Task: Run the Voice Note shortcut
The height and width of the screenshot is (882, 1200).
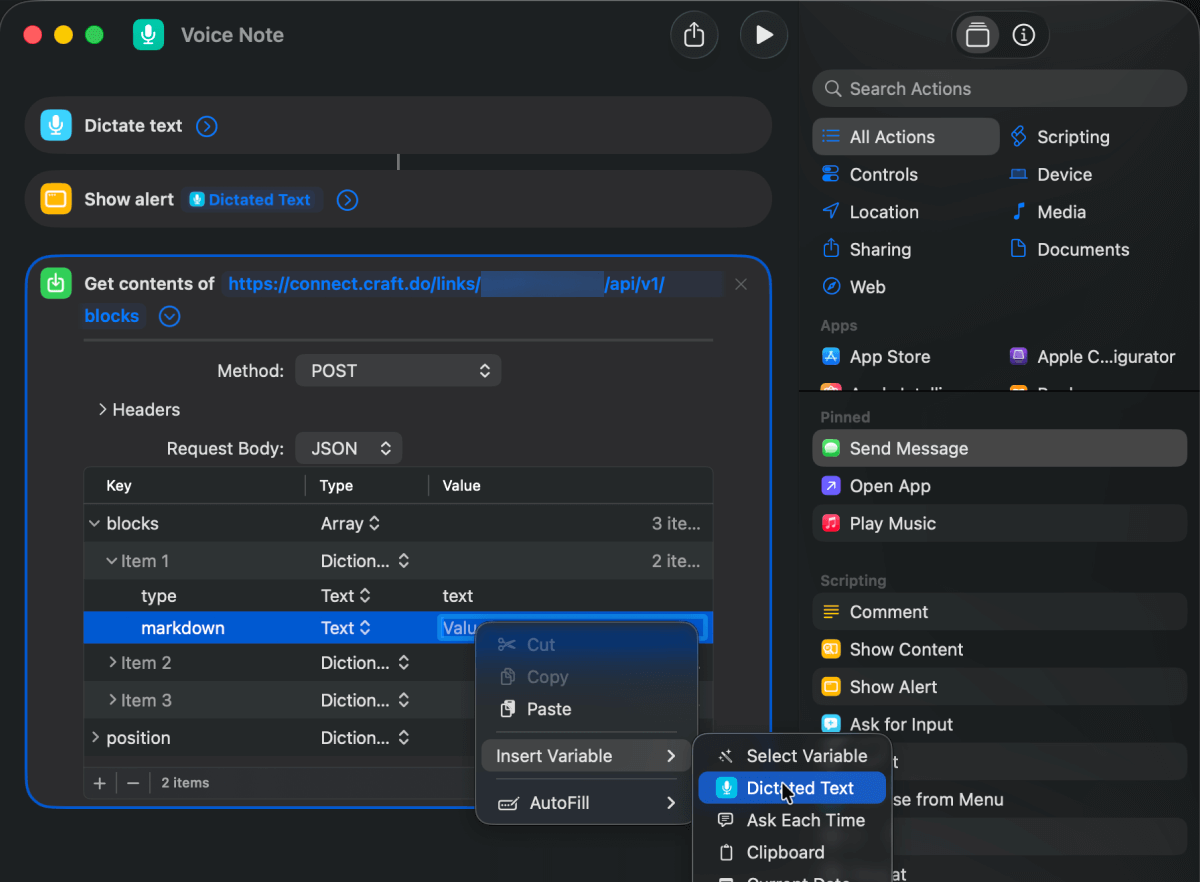Action: click(x=763, y=34)
